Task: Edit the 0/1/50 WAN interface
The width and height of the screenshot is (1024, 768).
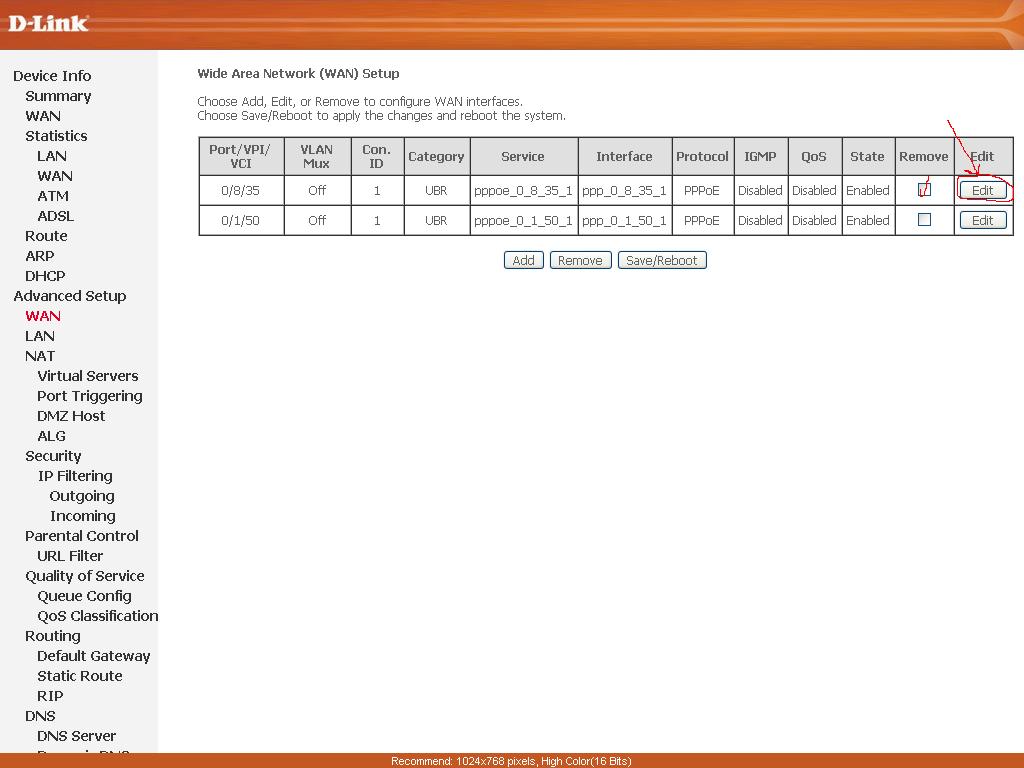Action: tap(982, 221)
